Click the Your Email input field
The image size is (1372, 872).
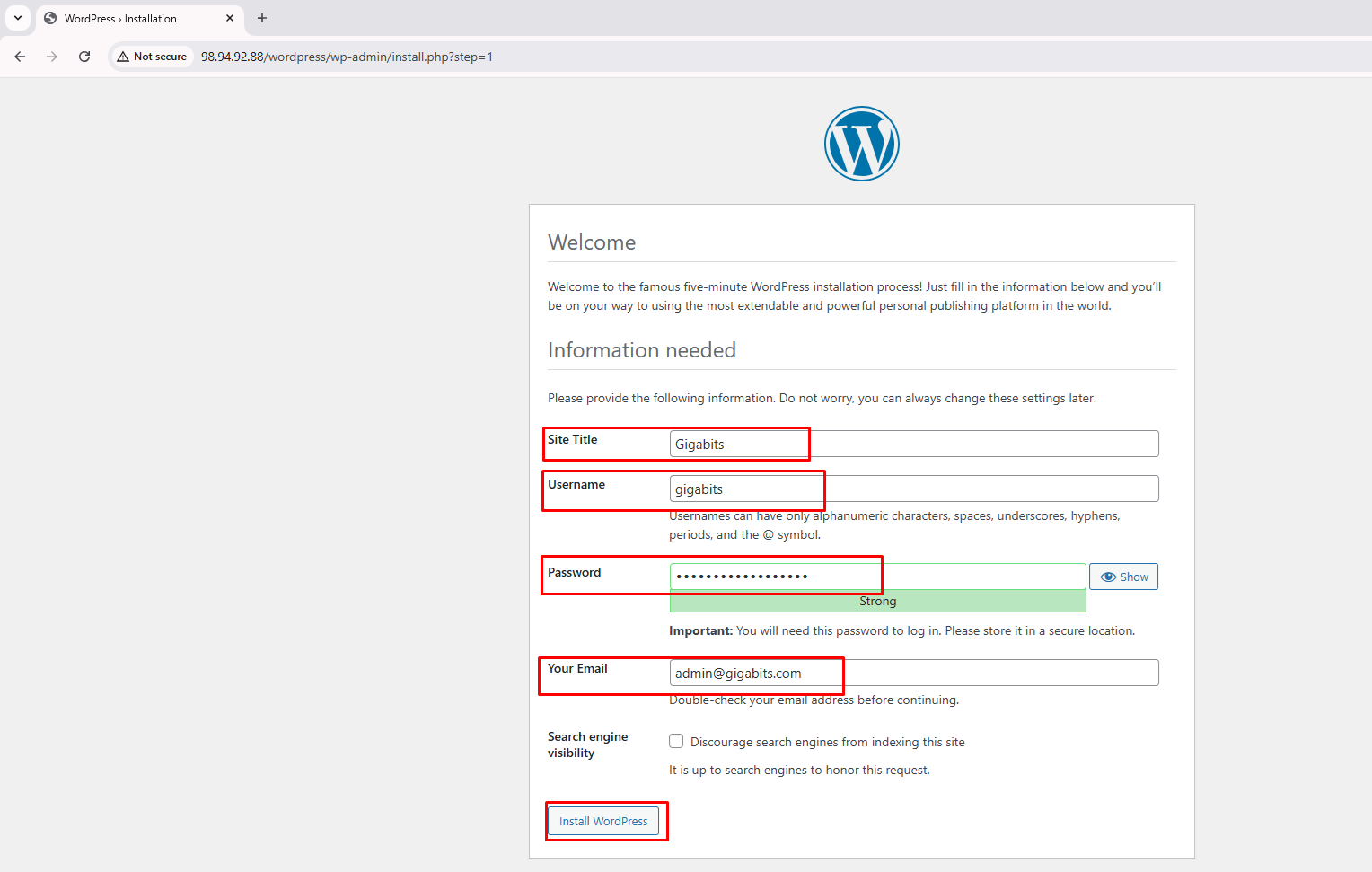tap(913, 673)
